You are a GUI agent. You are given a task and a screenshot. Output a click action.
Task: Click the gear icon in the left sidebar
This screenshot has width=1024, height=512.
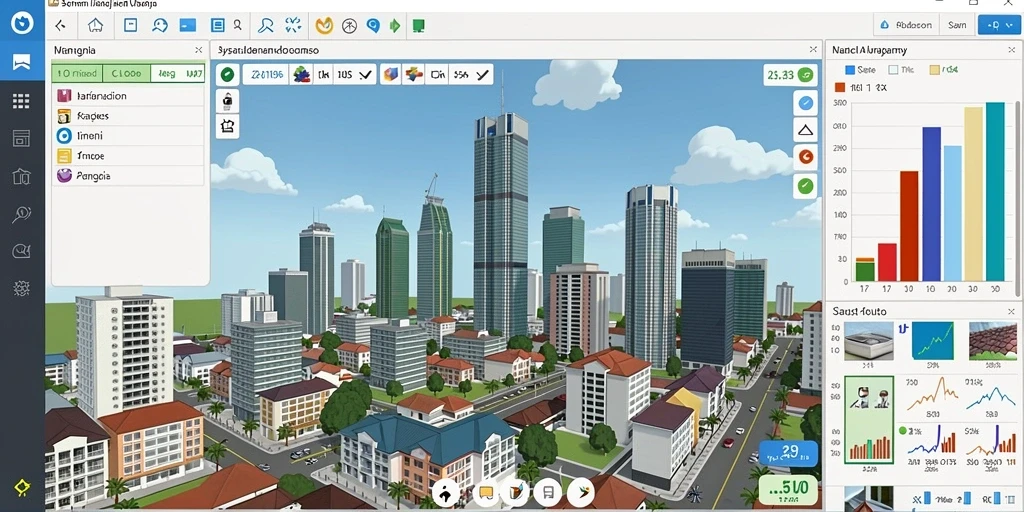22,288
